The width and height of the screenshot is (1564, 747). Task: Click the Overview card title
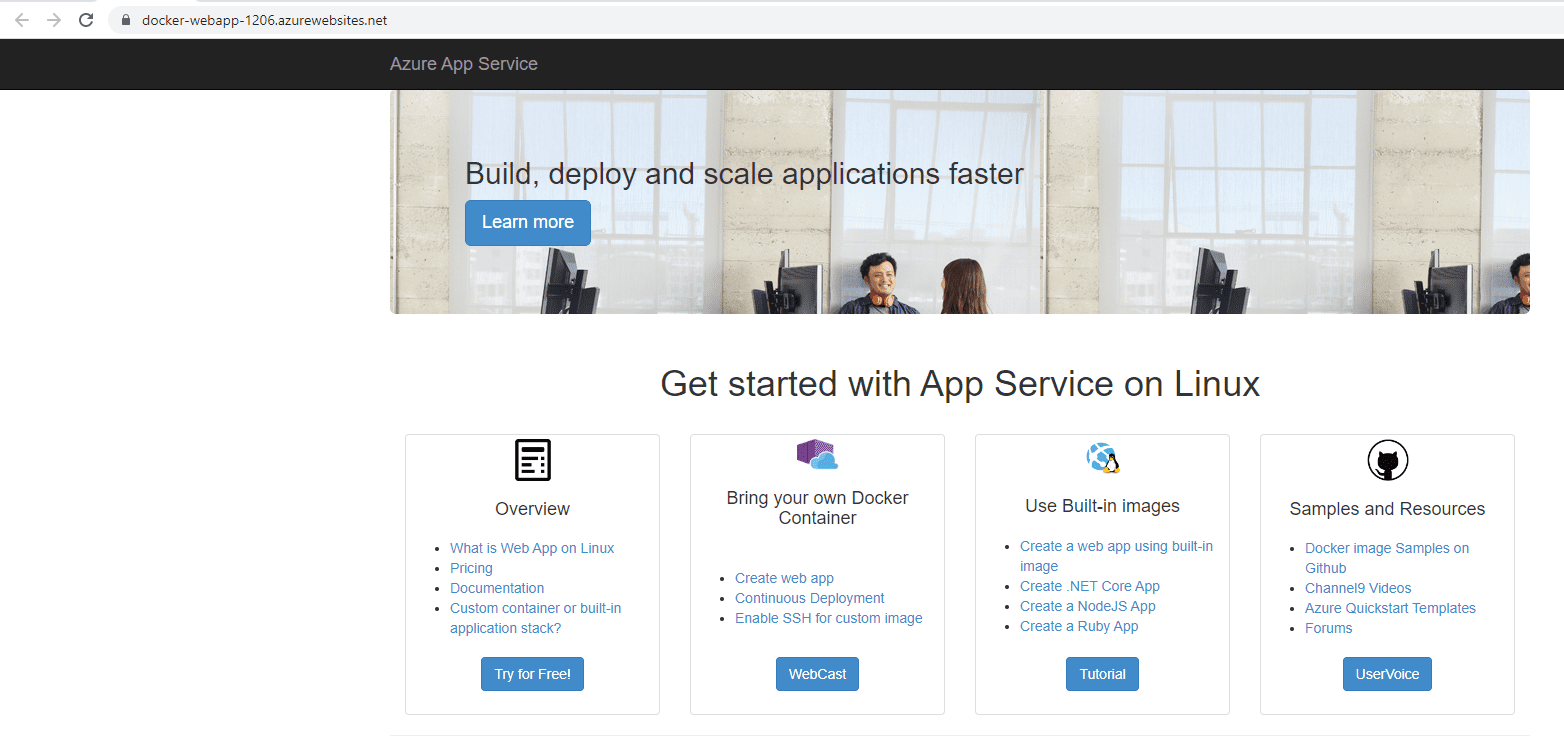(x=532, y=509)
